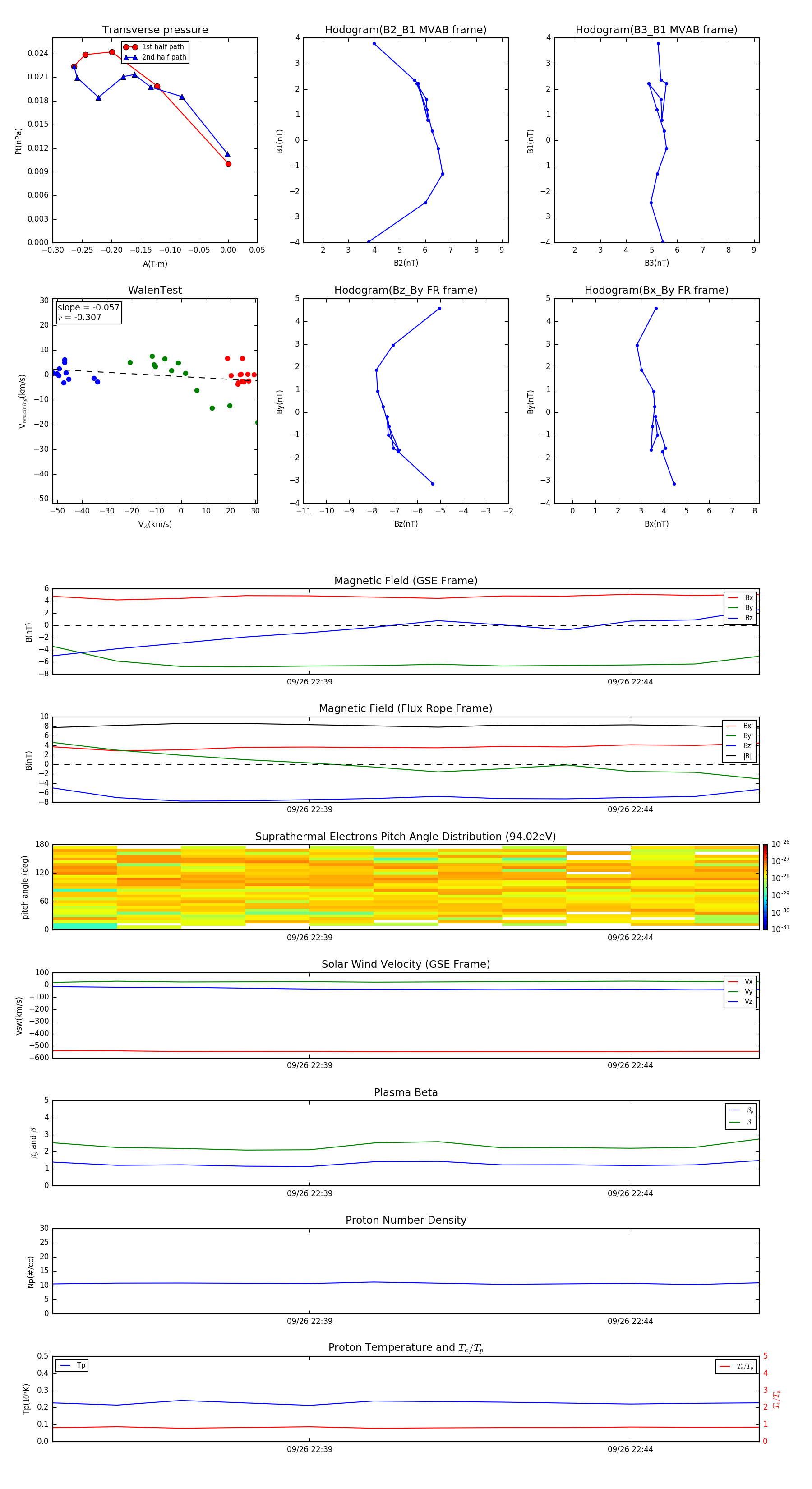Click the By legend entry in GSE magnetic field plot
Image resolution: width=812 pixels, height=1489 pixels.
tap(740, 608)
